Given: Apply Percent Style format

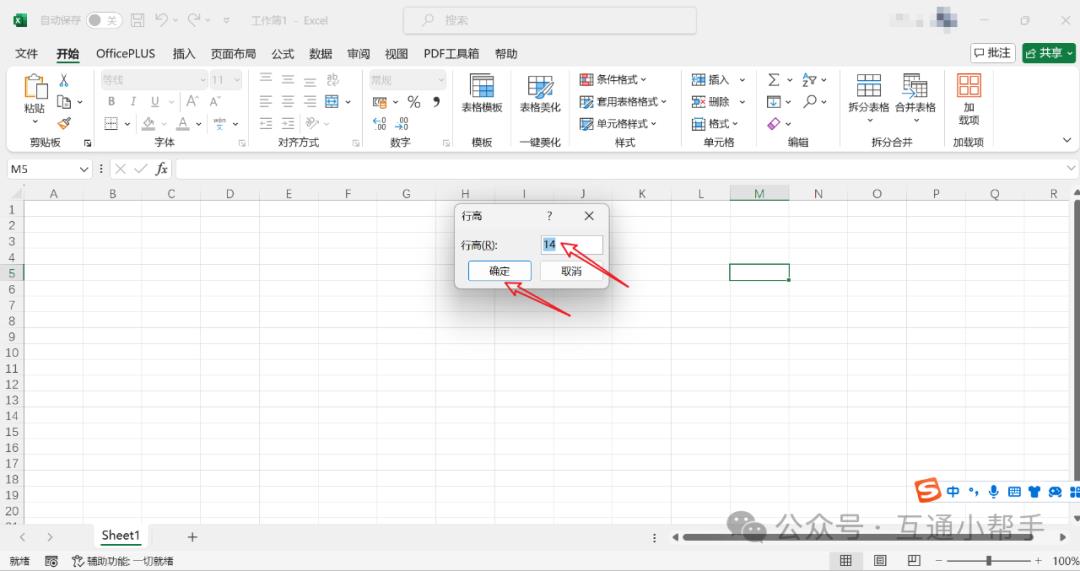Looking at the screenshot, I should coord(414,102).
